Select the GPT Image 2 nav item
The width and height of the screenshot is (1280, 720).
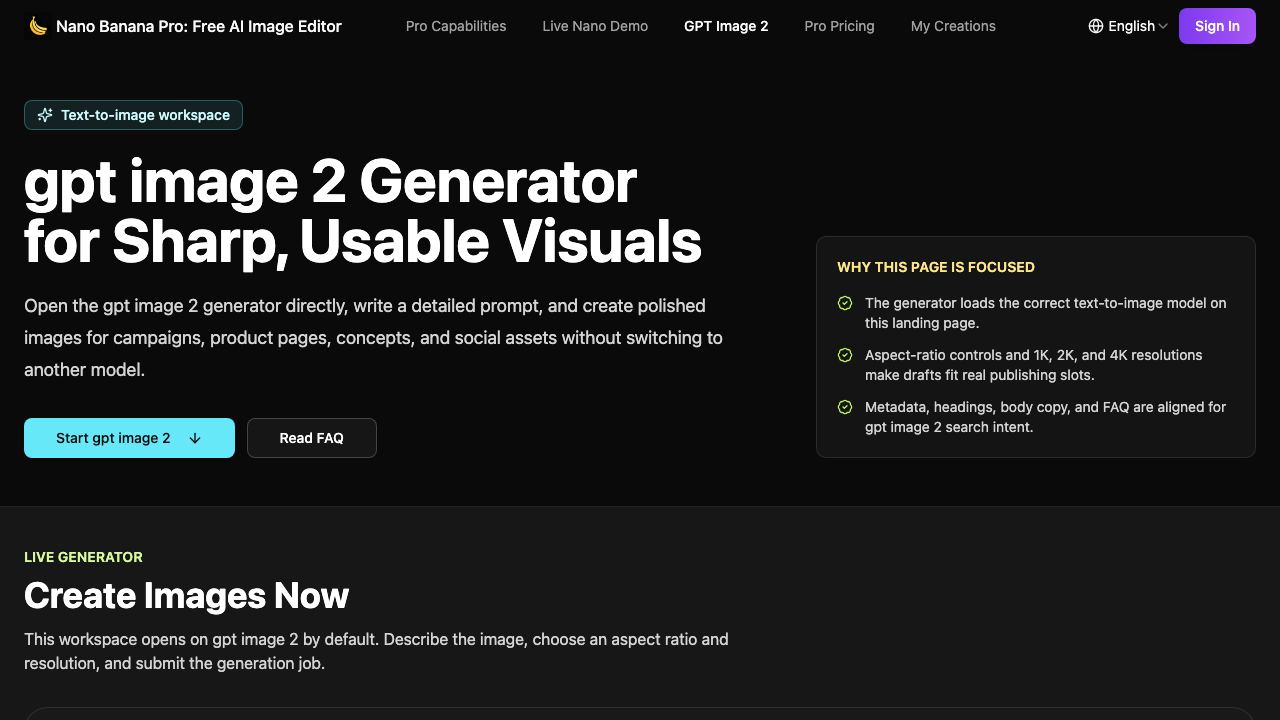726,26
